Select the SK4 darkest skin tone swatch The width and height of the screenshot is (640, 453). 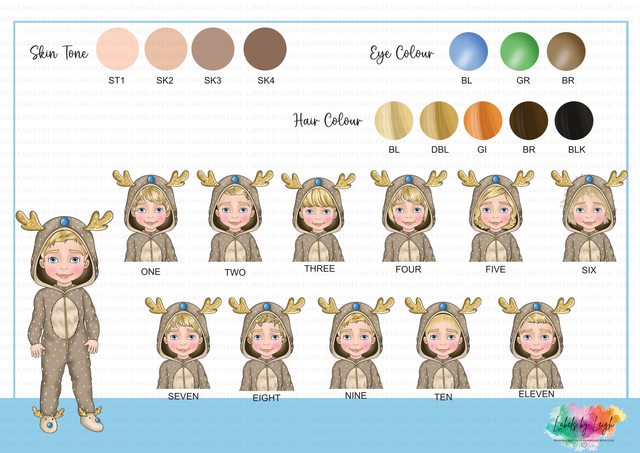(x=265, y=47)
